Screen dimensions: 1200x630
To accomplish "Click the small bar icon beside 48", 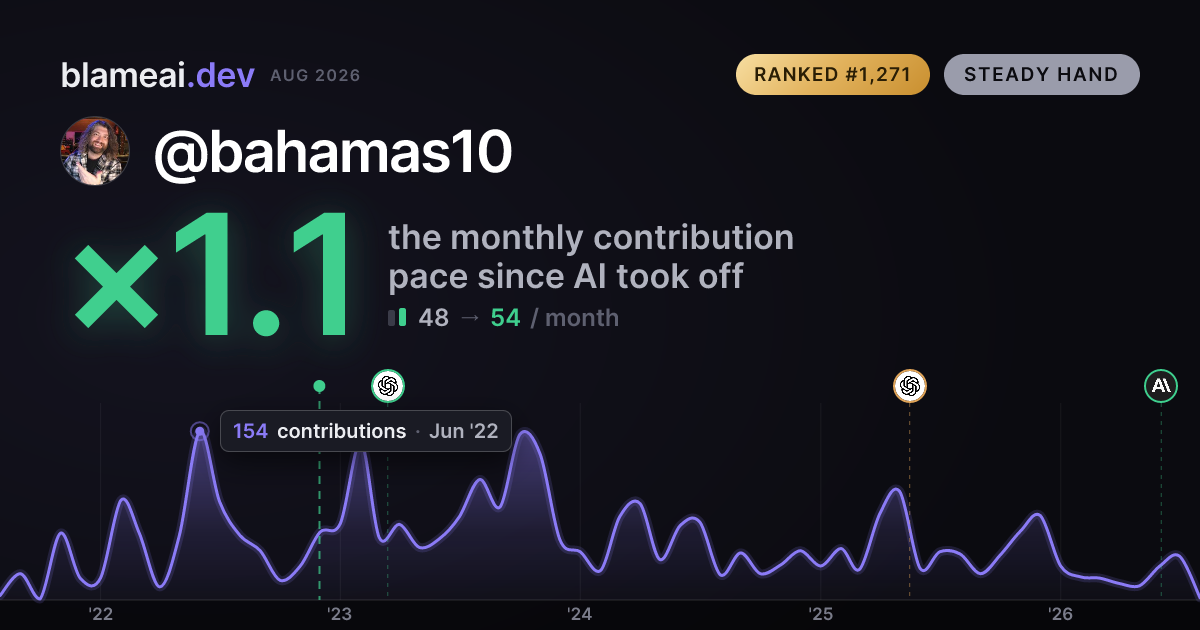I will [x=397, y=318].
